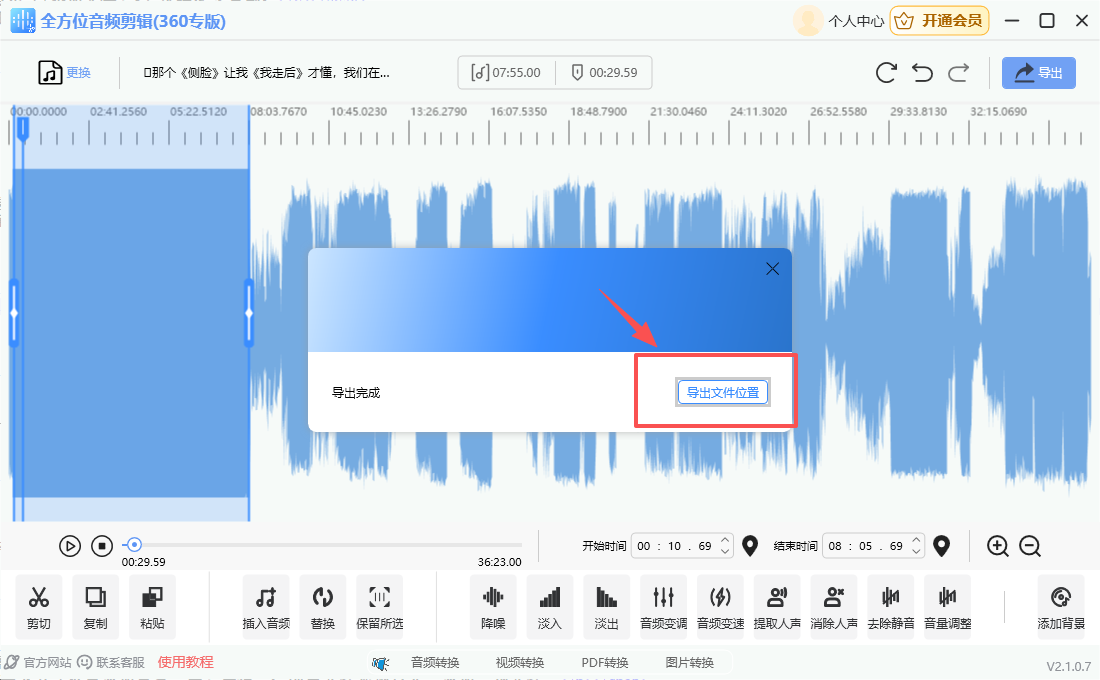
Task: Click the blue 导出 export button
Action: [1039, 73]
